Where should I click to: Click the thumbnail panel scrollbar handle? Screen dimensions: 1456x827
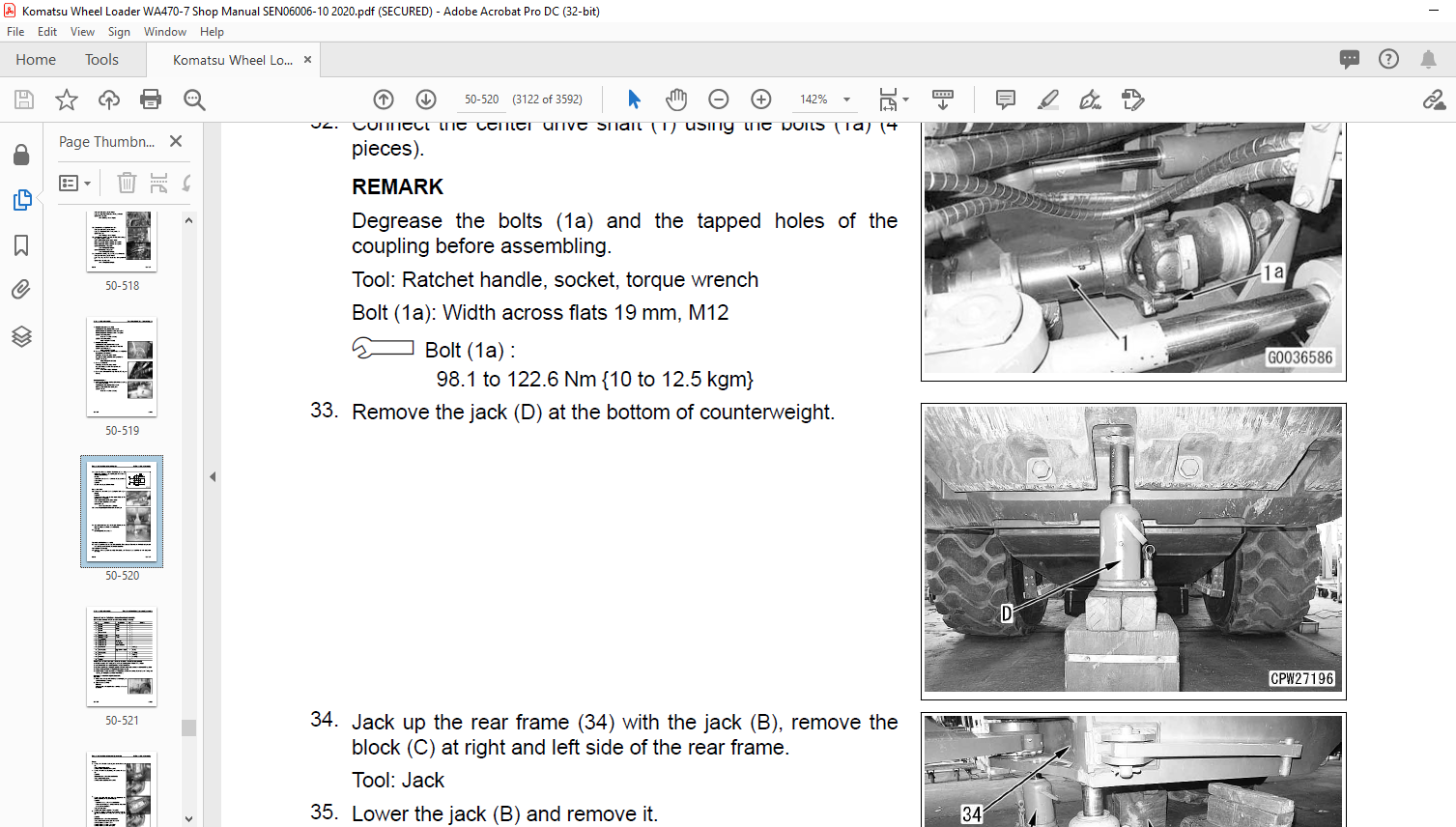(188, 727)
